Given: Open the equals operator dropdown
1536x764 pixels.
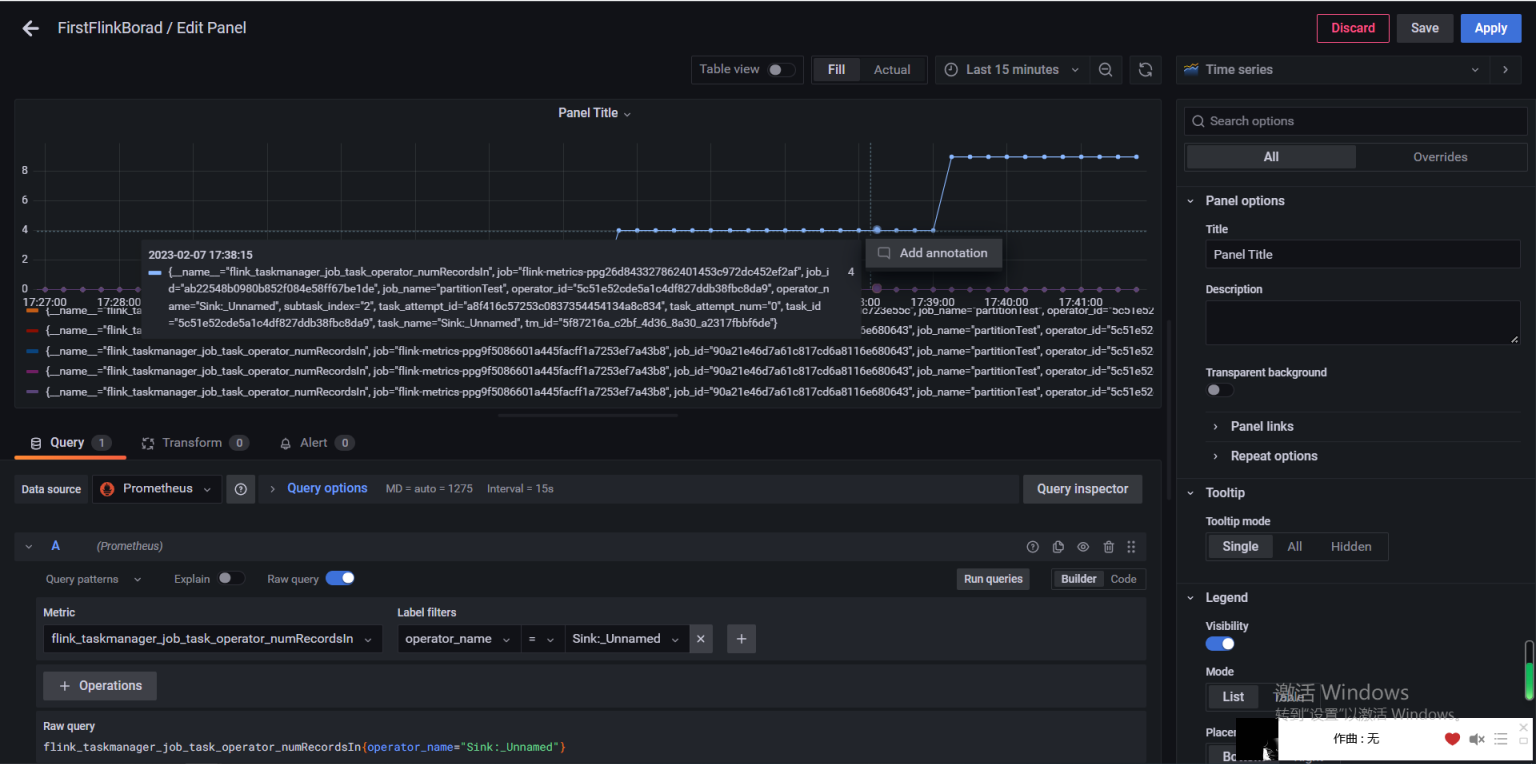Looking at the screenshot, I should click(x=543, y=639).
